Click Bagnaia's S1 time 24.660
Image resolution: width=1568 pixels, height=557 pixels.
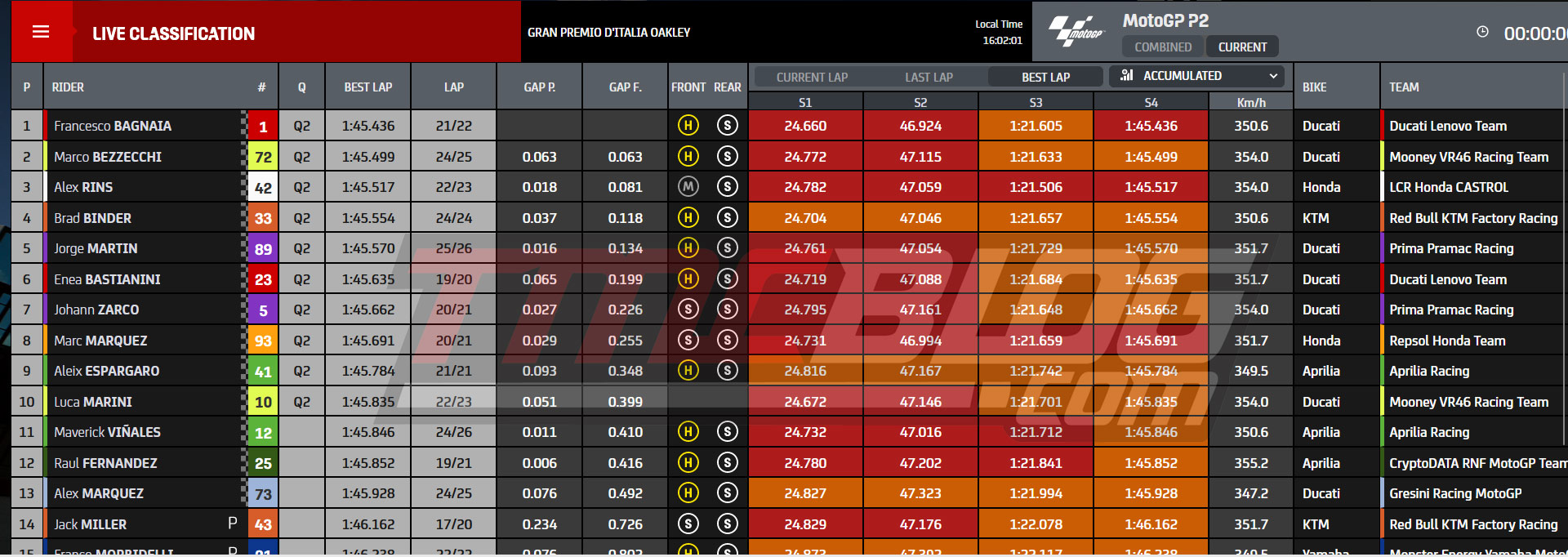[805, 126]
